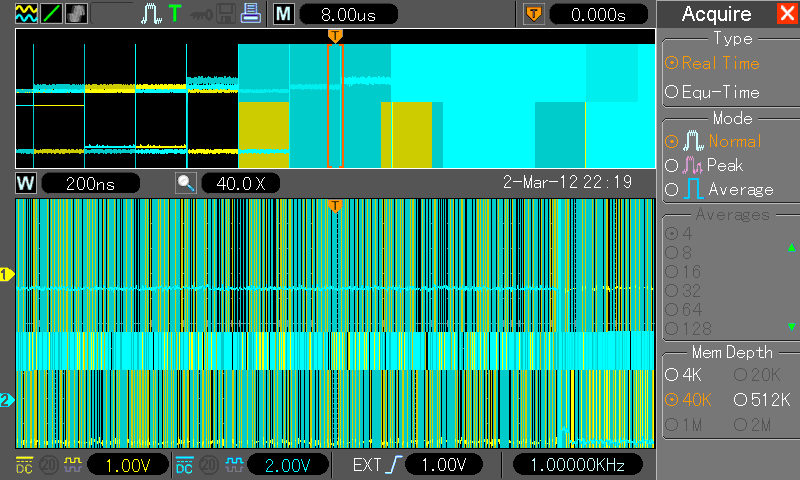Click the W window timebase icon
This screenshot has width=800, height=480.
[x=26, y=183]
